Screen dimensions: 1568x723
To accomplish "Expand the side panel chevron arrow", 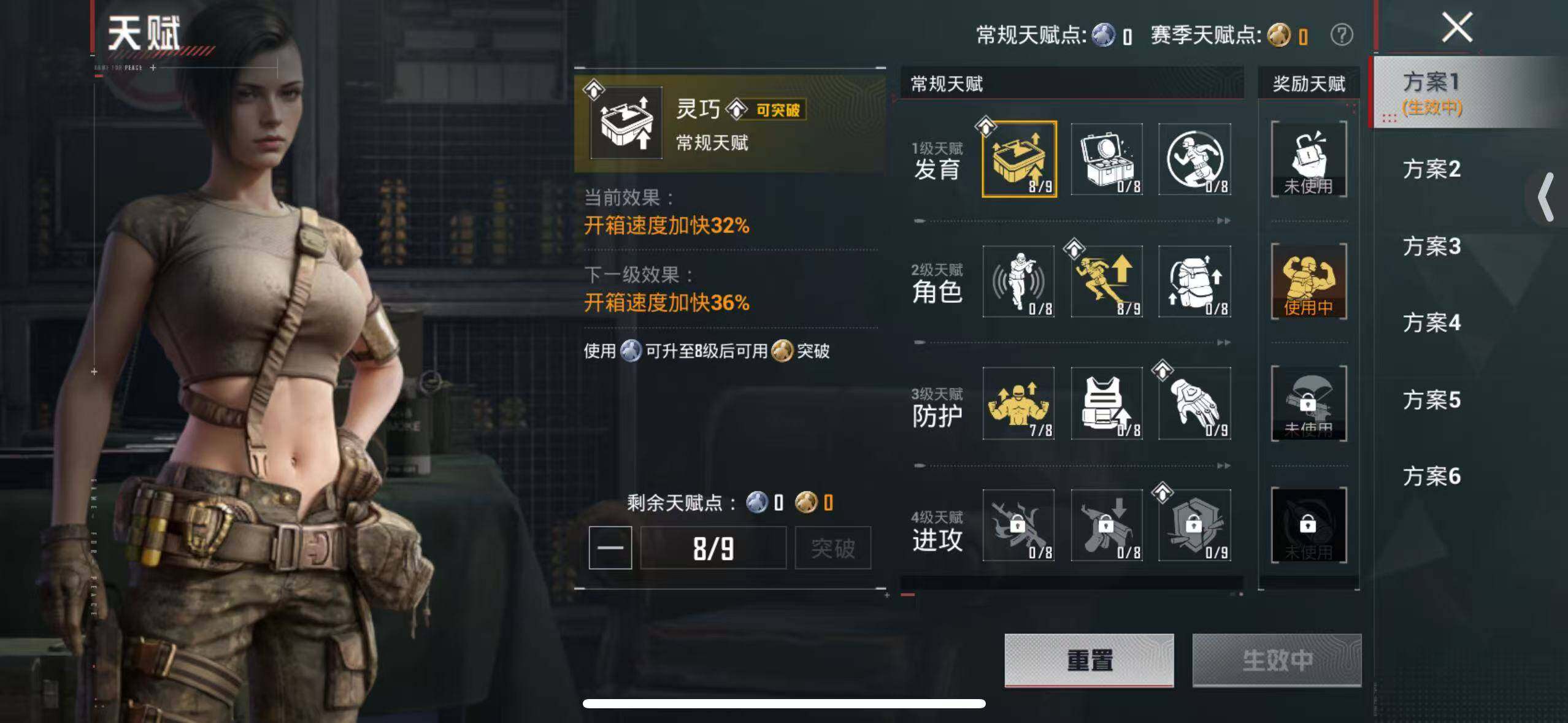I will 1547,197.
